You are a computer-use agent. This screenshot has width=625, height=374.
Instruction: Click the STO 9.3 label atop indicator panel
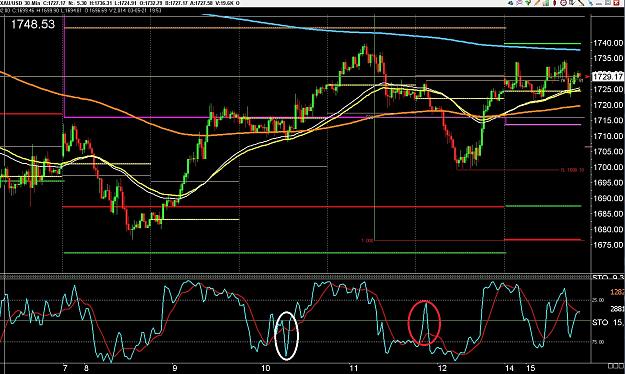click(x=608, y=277)
